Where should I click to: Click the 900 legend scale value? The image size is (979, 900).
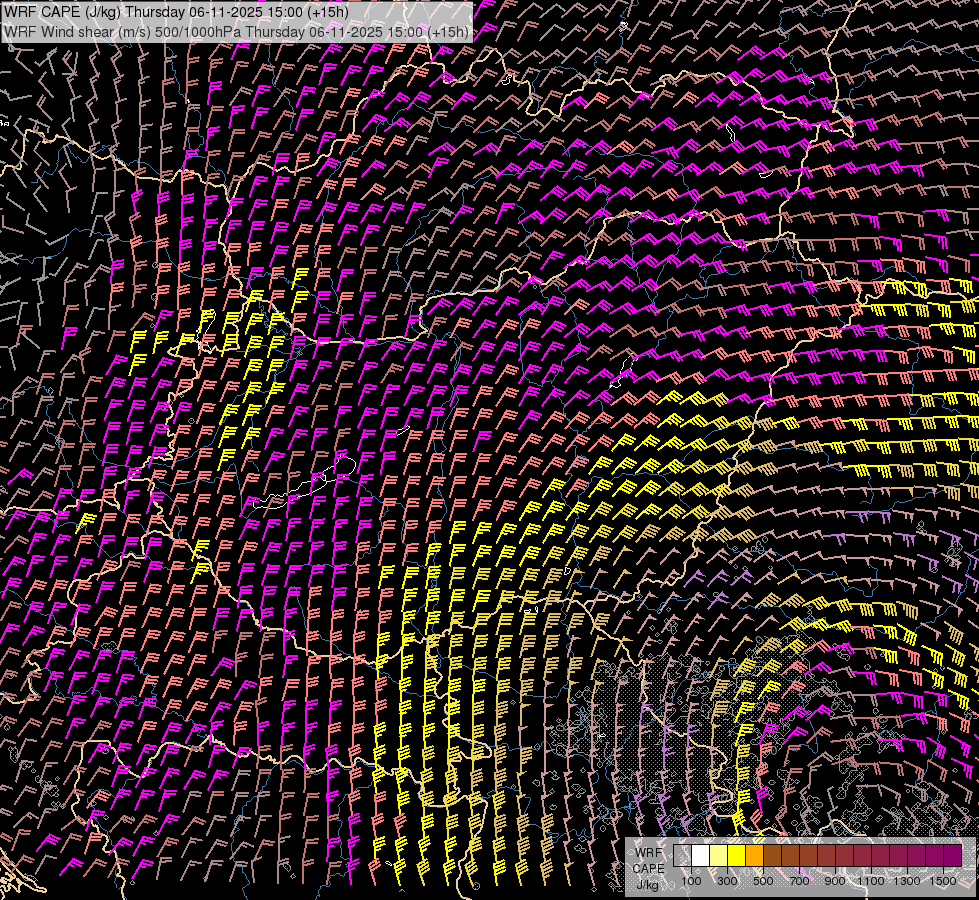tap(835, 881)
